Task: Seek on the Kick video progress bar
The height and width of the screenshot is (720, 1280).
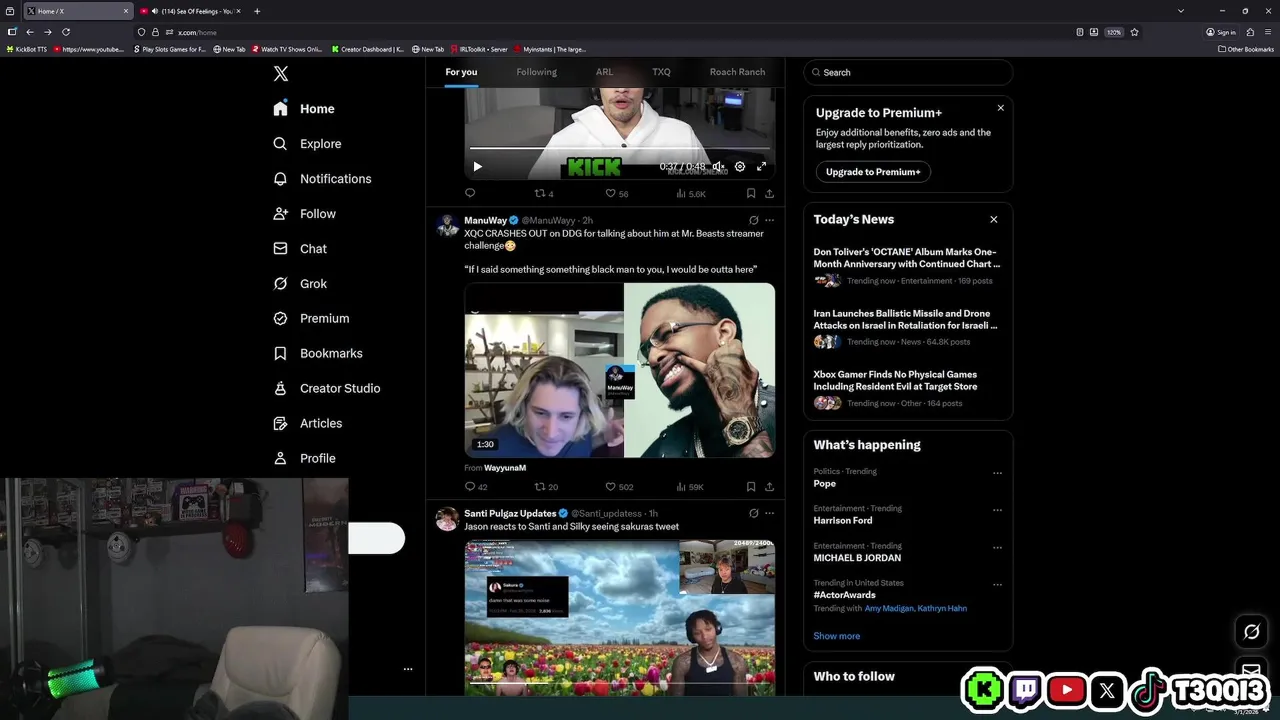Action: click(x=620, y=148)
